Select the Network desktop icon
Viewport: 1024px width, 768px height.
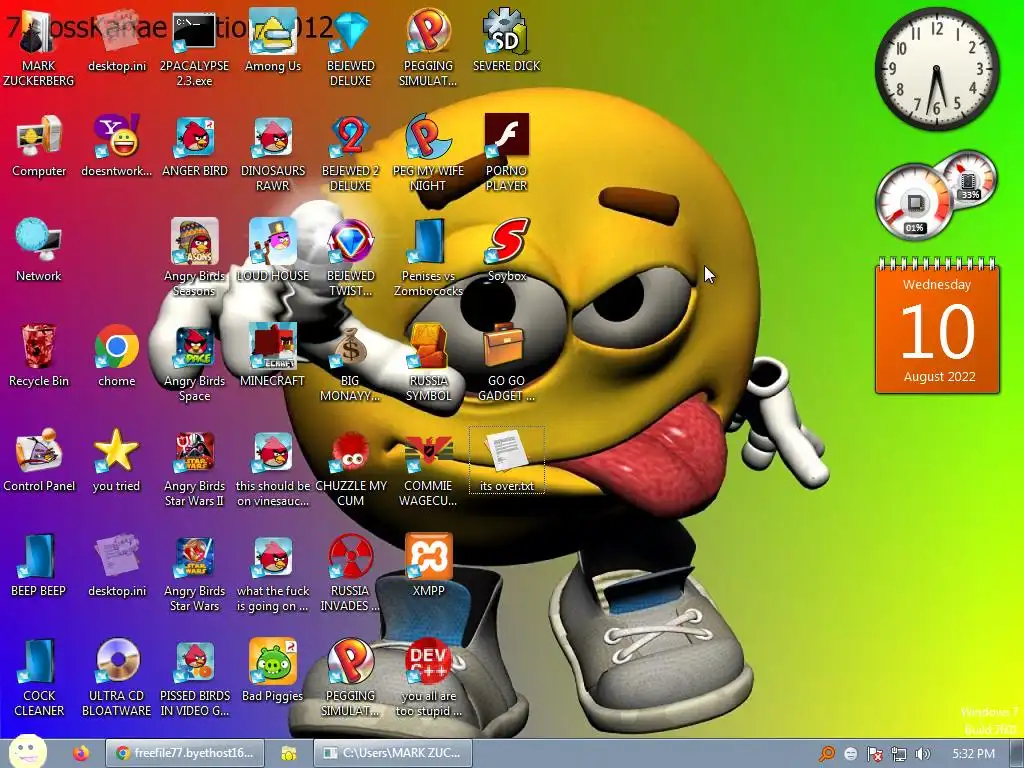[39, 251]
